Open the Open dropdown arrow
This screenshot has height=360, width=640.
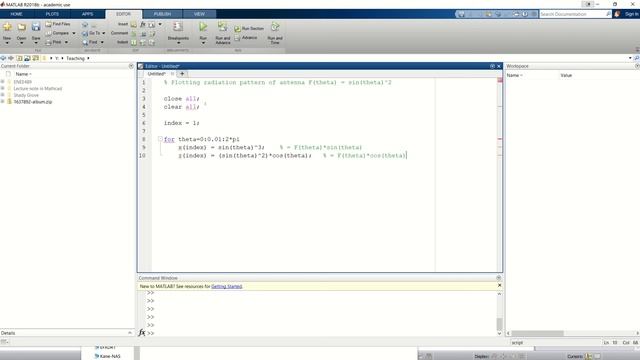point(22,43)
